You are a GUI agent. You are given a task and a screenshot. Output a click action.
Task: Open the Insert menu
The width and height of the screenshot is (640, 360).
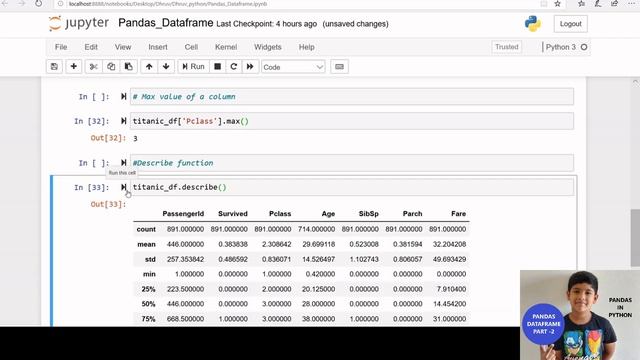(x=158, y=47)
